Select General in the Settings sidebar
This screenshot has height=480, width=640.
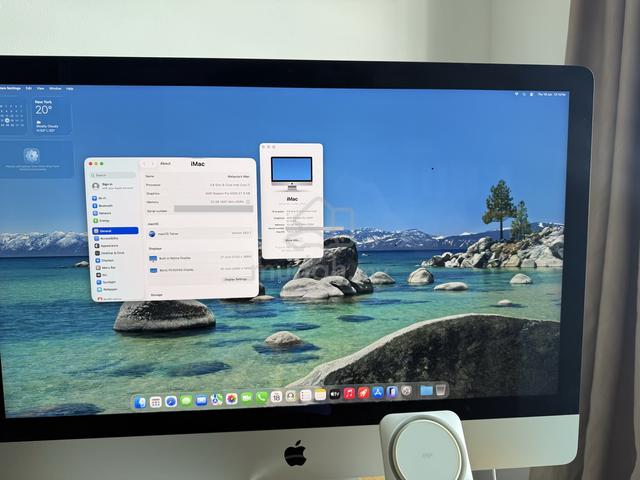click(x=115, y=231)
